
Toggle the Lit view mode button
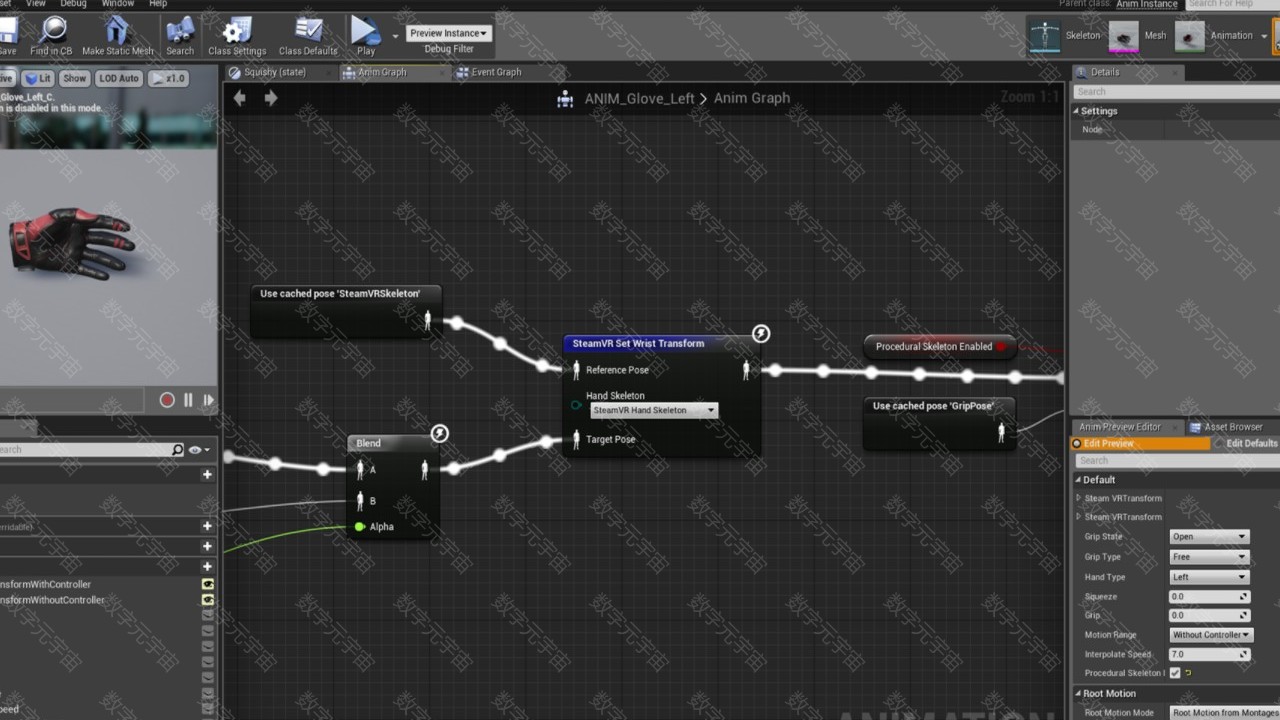pos(39,78)
